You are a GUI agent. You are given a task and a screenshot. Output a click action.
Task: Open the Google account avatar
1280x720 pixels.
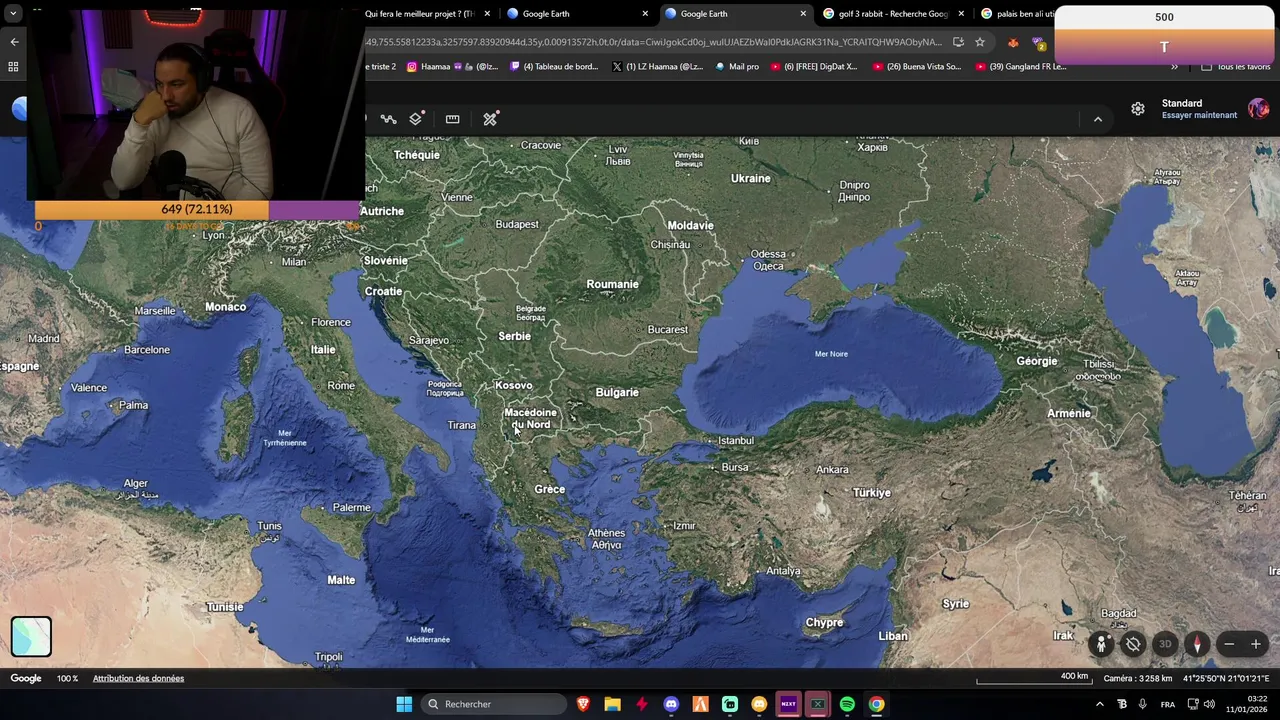1258,109
